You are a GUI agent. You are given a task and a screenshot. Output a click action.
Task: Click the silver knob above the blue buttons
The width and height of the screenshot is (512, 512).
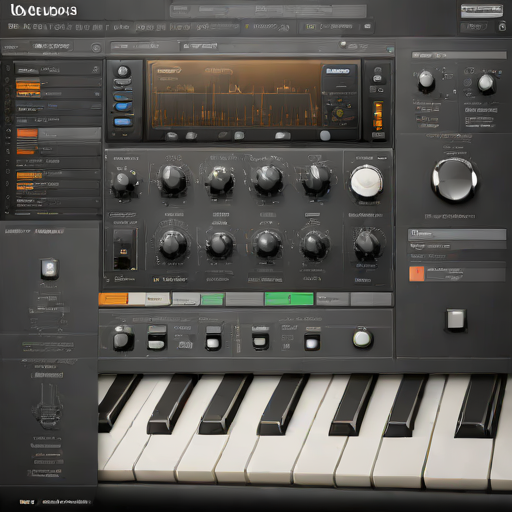(123, 71)
